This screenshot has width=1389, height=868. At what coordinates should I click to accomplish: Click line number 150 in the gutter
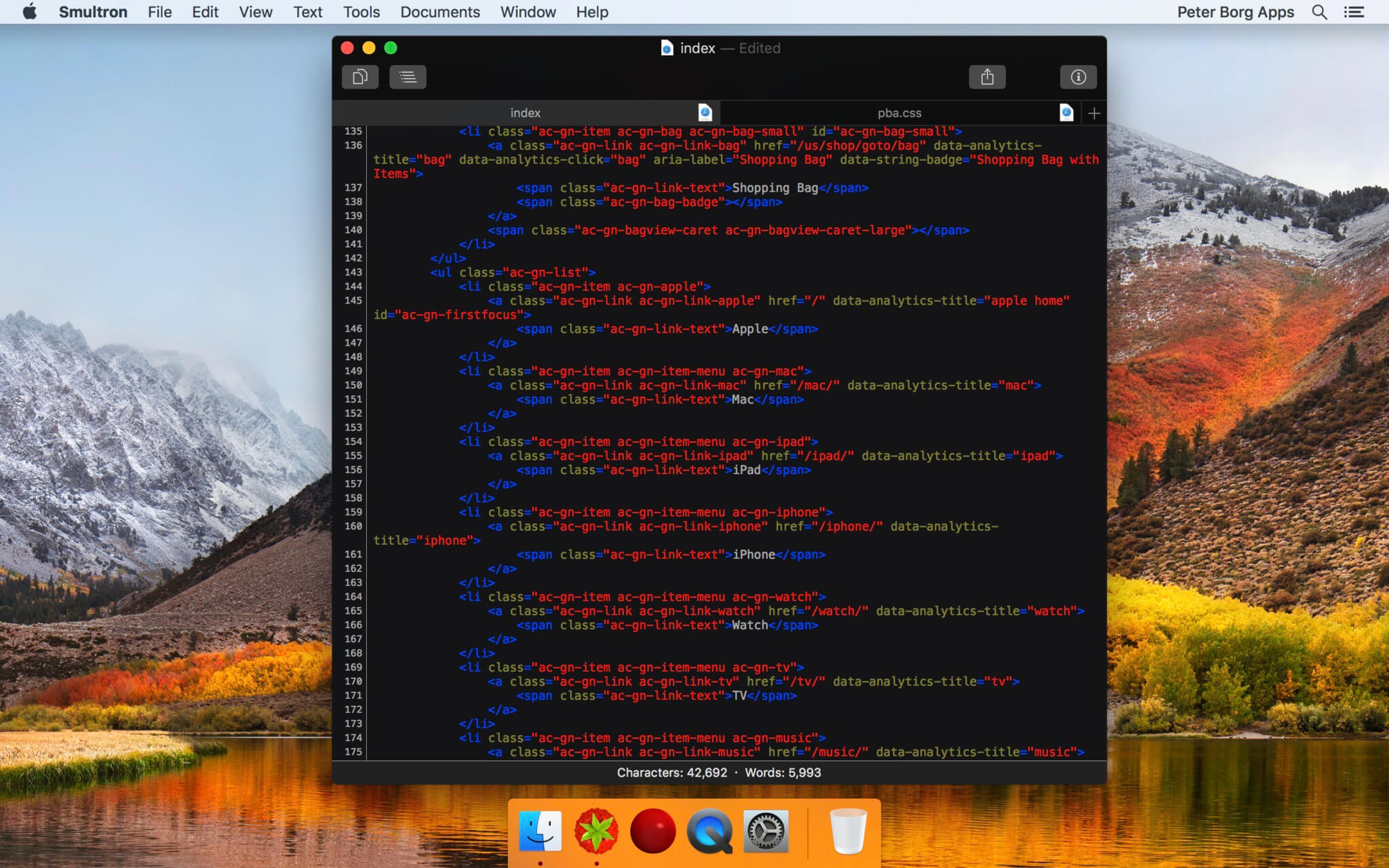click(x=353, y=385)
